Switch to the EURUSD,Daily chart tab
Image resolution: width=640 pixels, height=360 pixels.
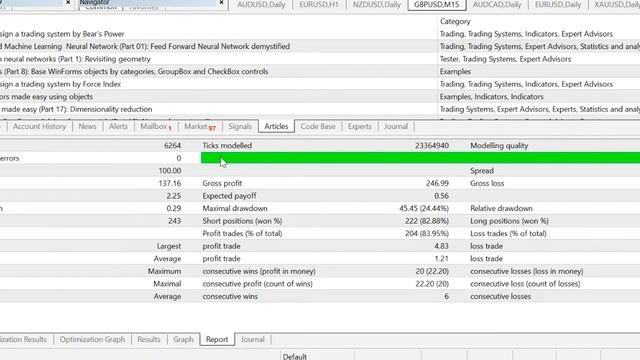click(x=558, y=5)
